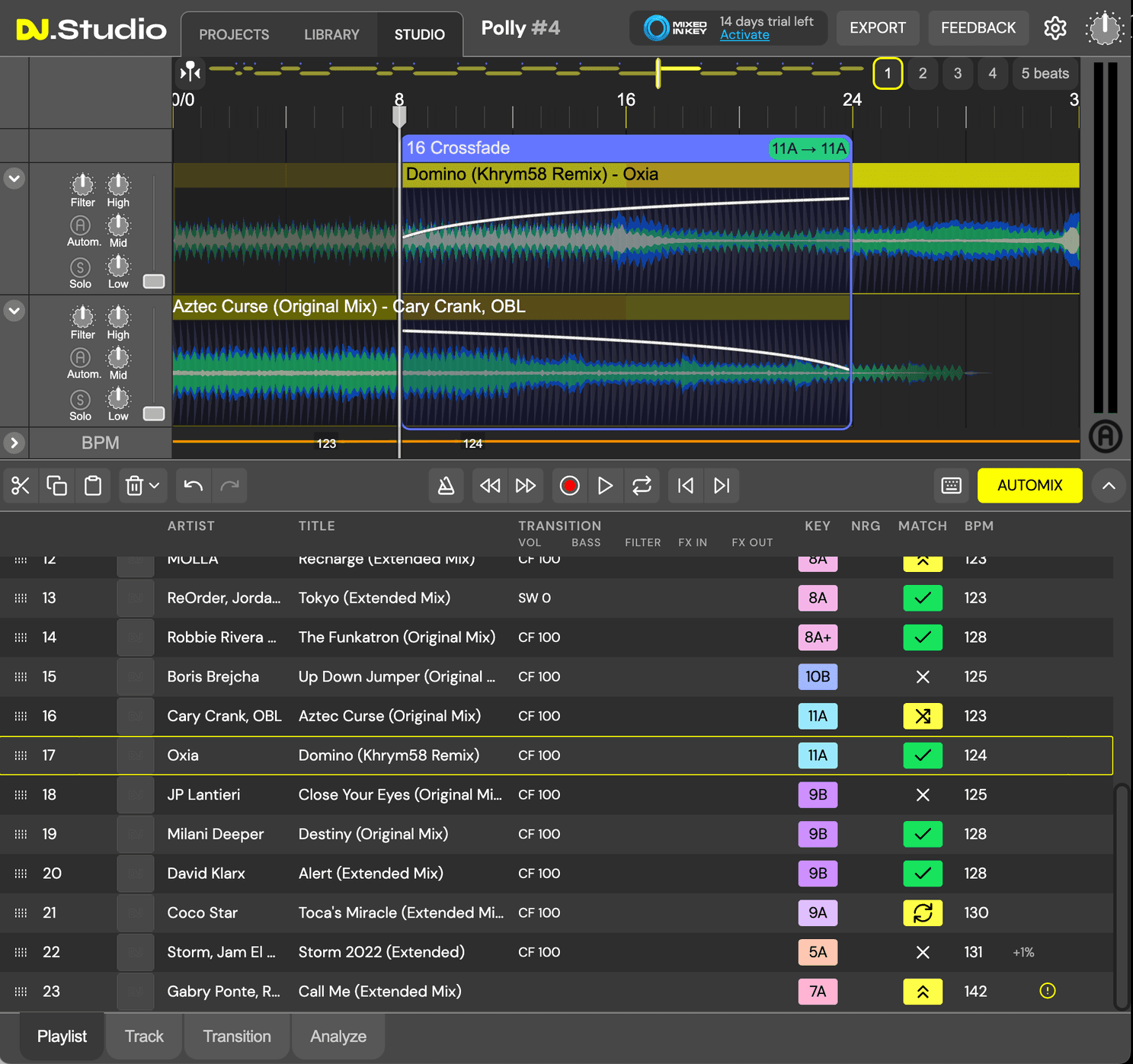Click Low knob on Domino track
The height and width of the screenshot is (1064, 1133).
pos(118,266)
